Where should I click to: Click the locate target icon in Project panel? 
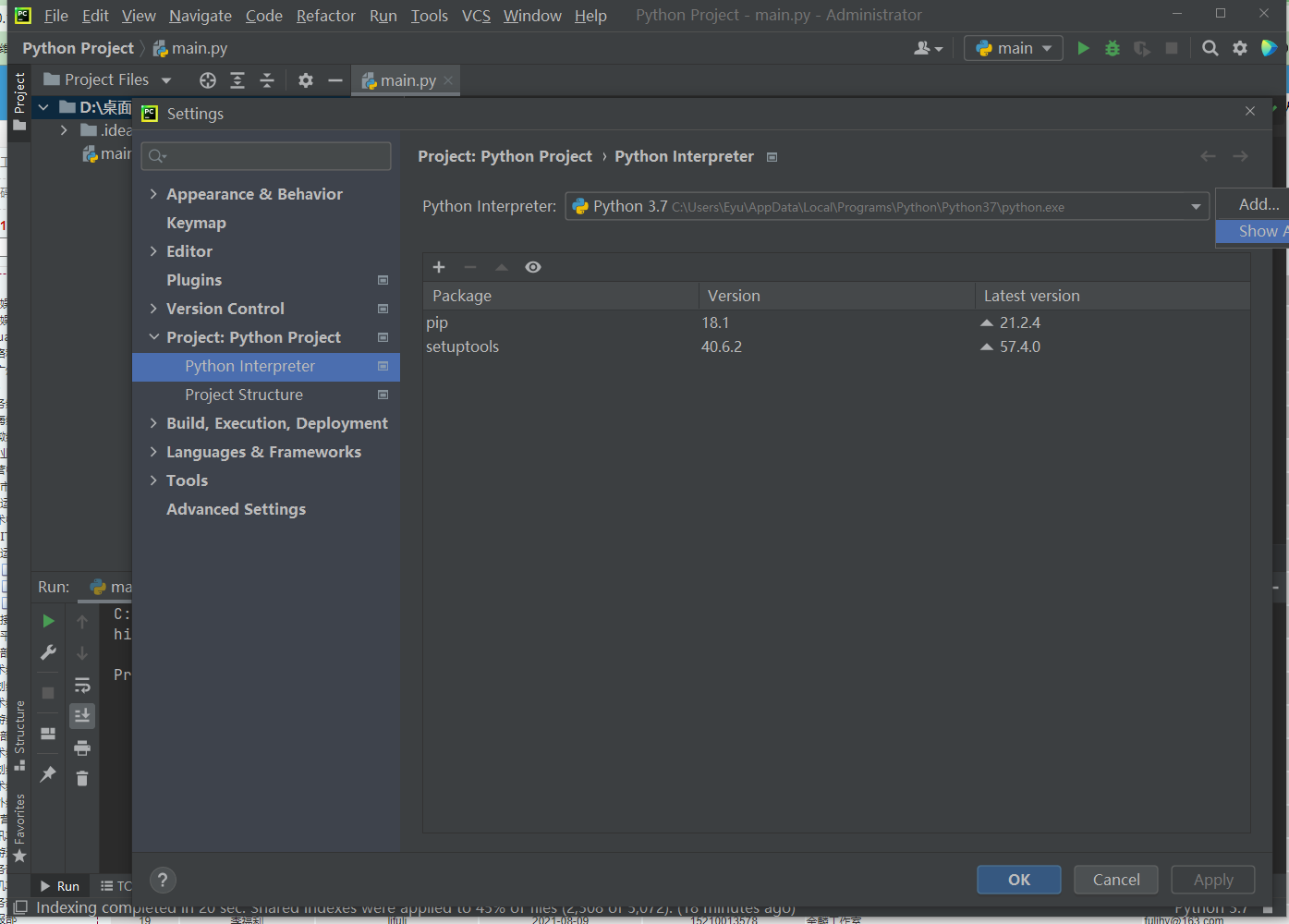pyautogui.click(x=208, y=80)
